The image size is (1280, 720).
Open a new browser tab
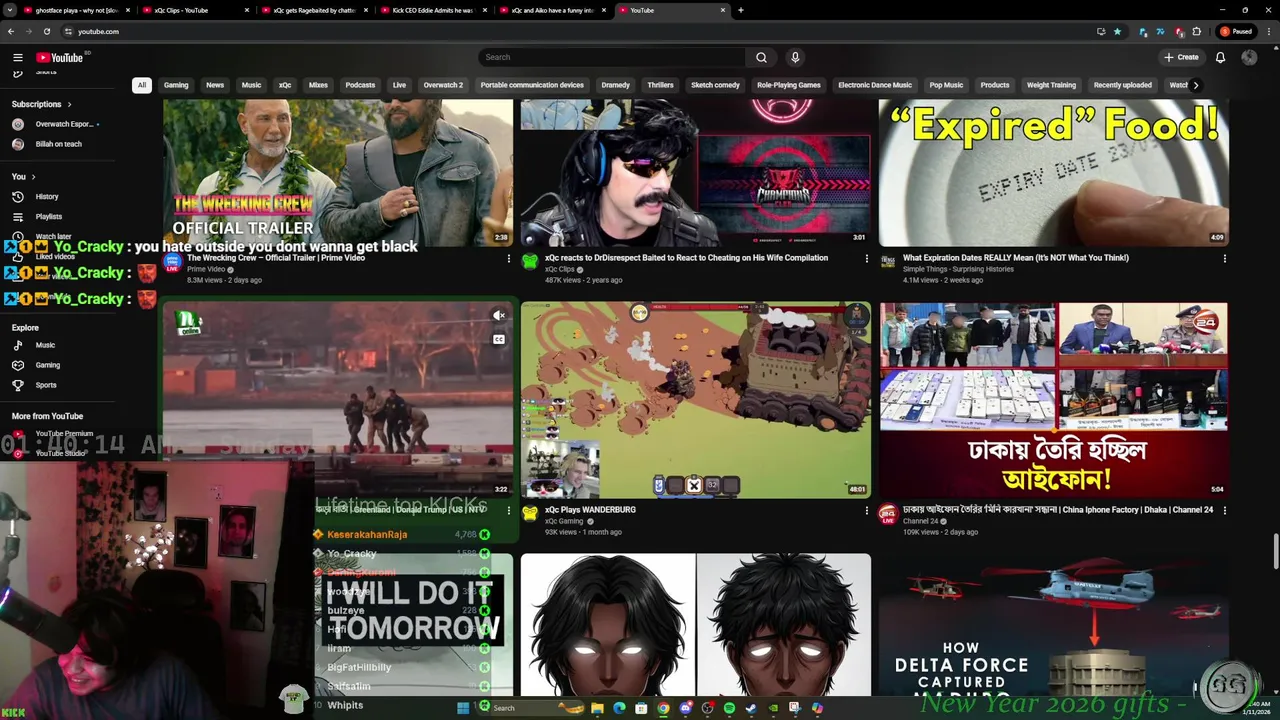[x=740, y=10]
